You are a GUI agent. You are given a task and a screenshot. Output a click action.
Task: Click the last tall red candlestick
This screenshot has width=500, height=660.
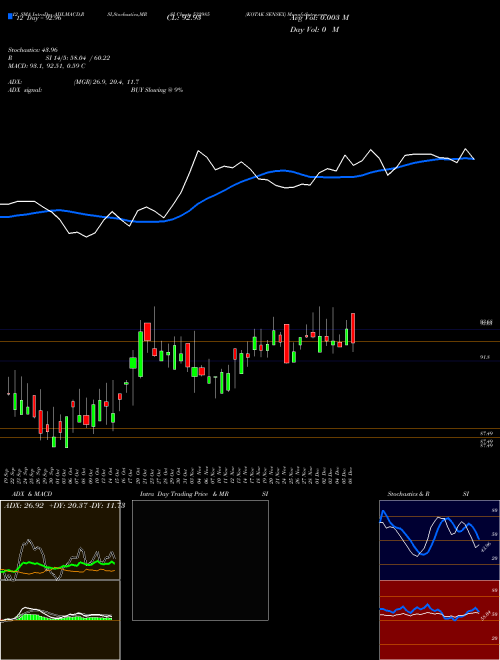[353, 328]
